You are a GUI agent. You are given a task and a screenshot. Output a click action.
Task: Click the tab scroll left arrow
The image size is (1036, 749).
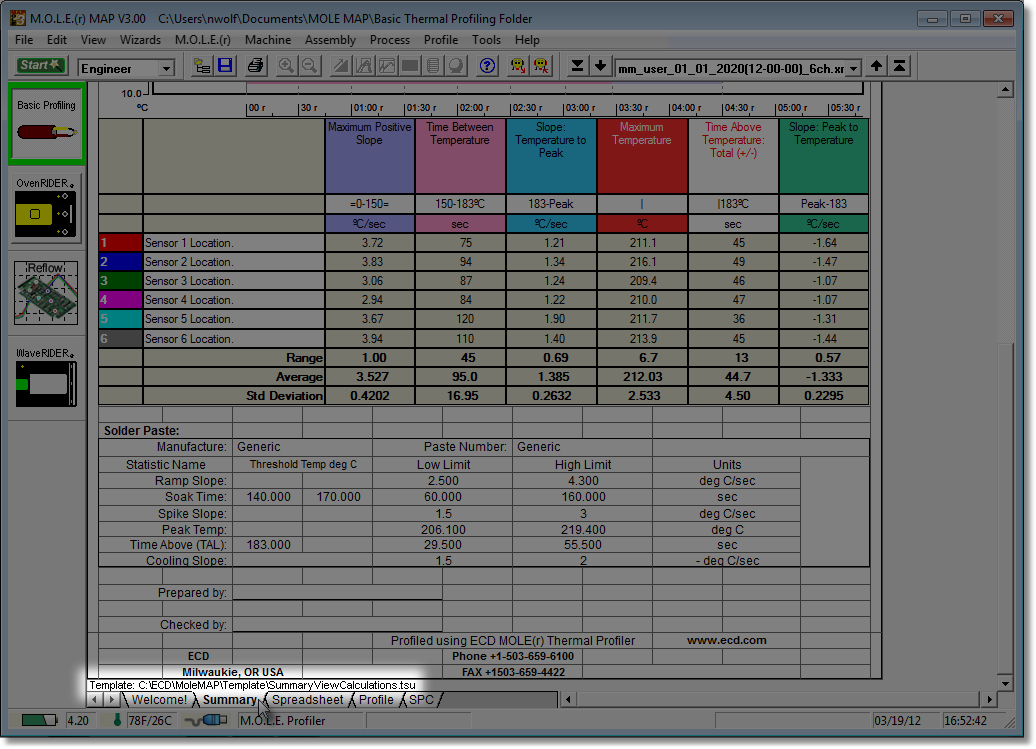point(94,699)
